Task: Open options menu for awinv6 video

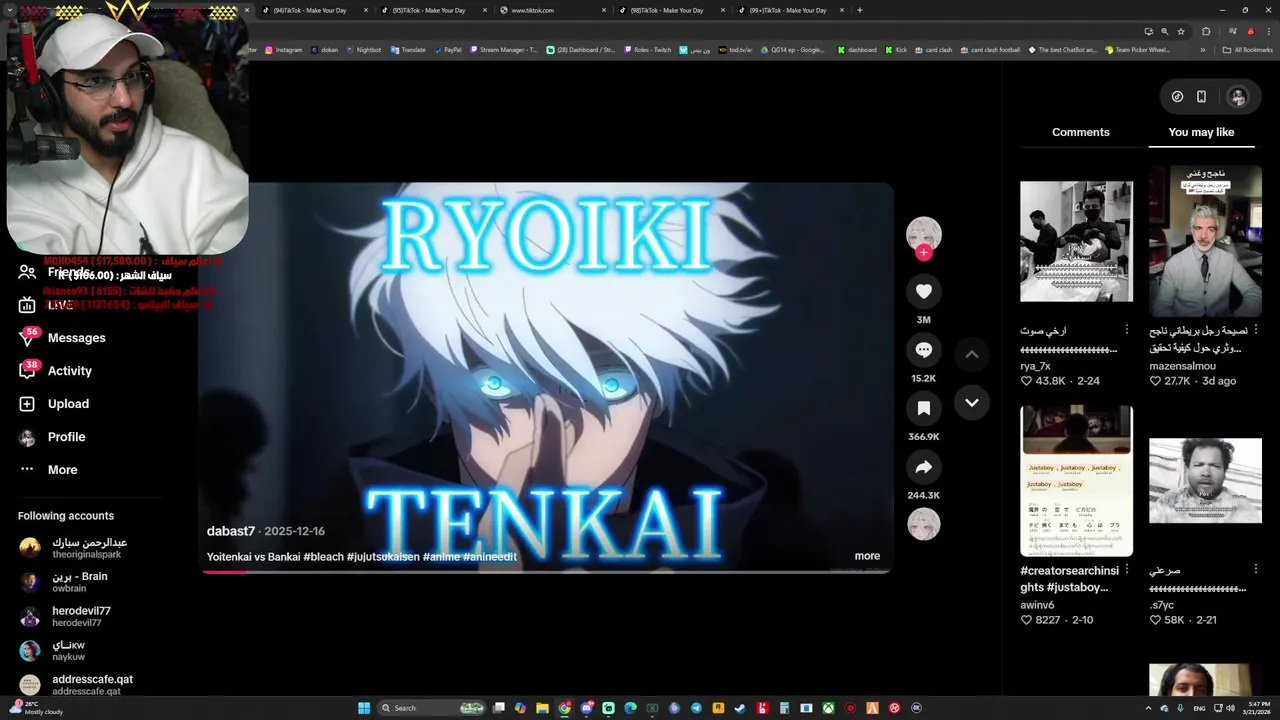Action: pyautogui.click(x=1126, y=569)
